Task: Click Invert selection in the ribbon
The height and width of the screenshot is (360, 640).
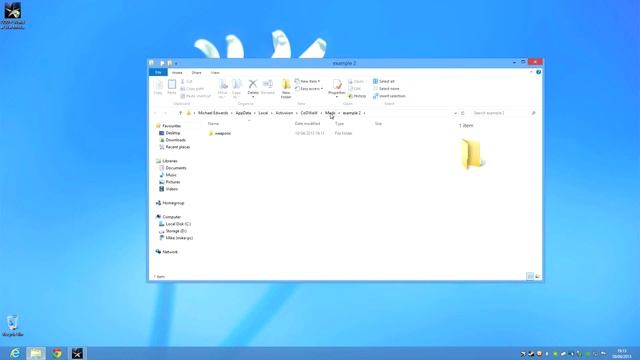Action: point(389,96)
